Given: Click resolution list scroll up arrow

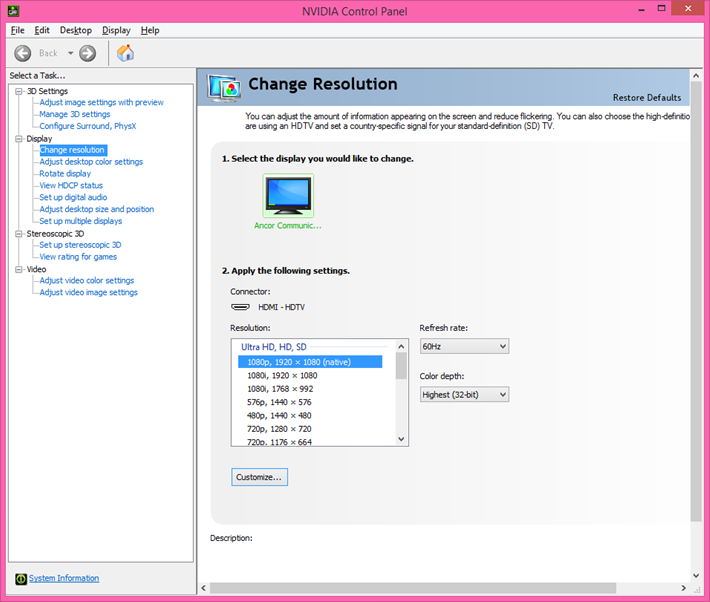Looking at the screenshot, I should pos(401,347).
